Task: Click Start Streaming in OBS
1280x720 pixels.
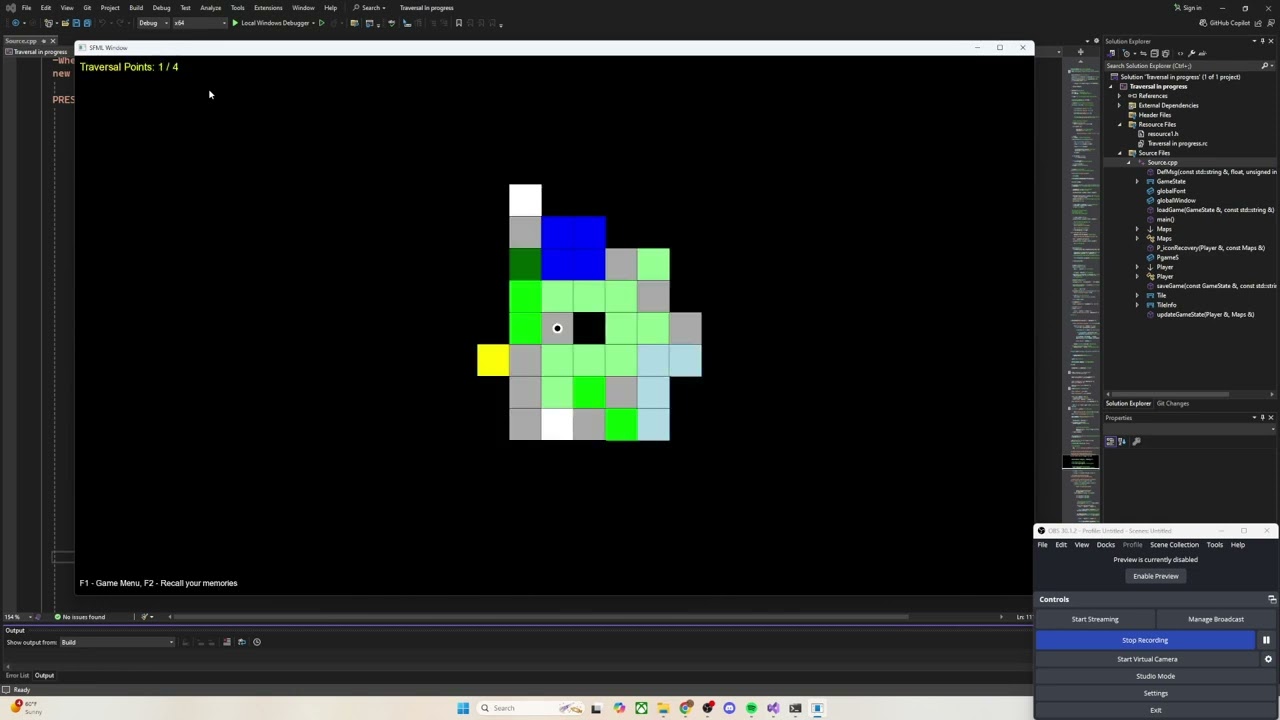Action: [1095, 619]
